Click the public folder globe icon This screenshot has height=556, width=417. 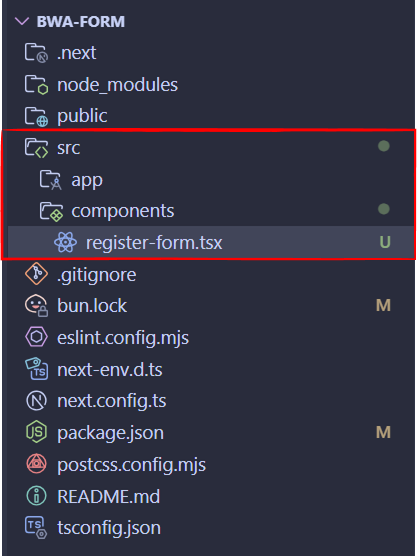coord(36,116)
